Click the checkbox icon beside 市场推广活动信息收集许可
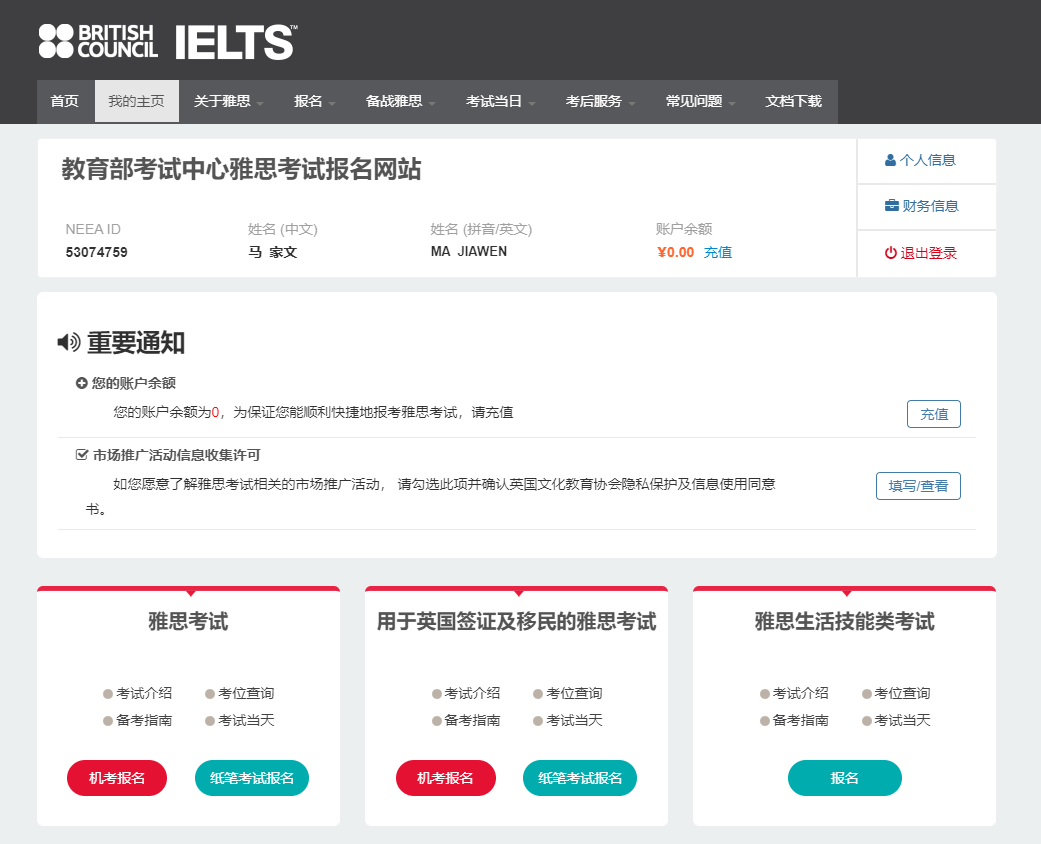This screenshot has width=1041, height=844. [82, 455]
